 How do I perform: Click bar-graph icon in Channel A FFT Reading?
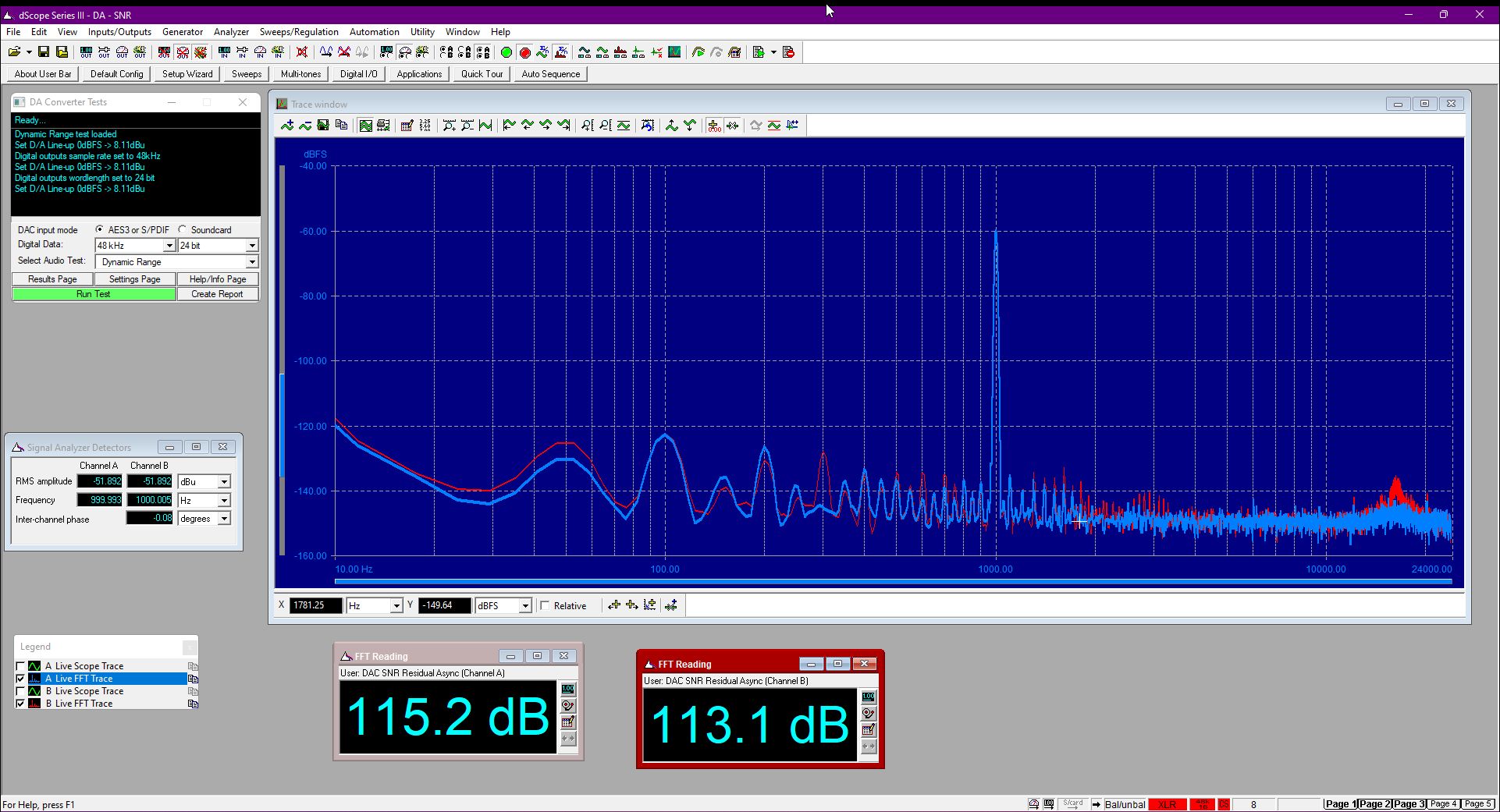point(568,689)
